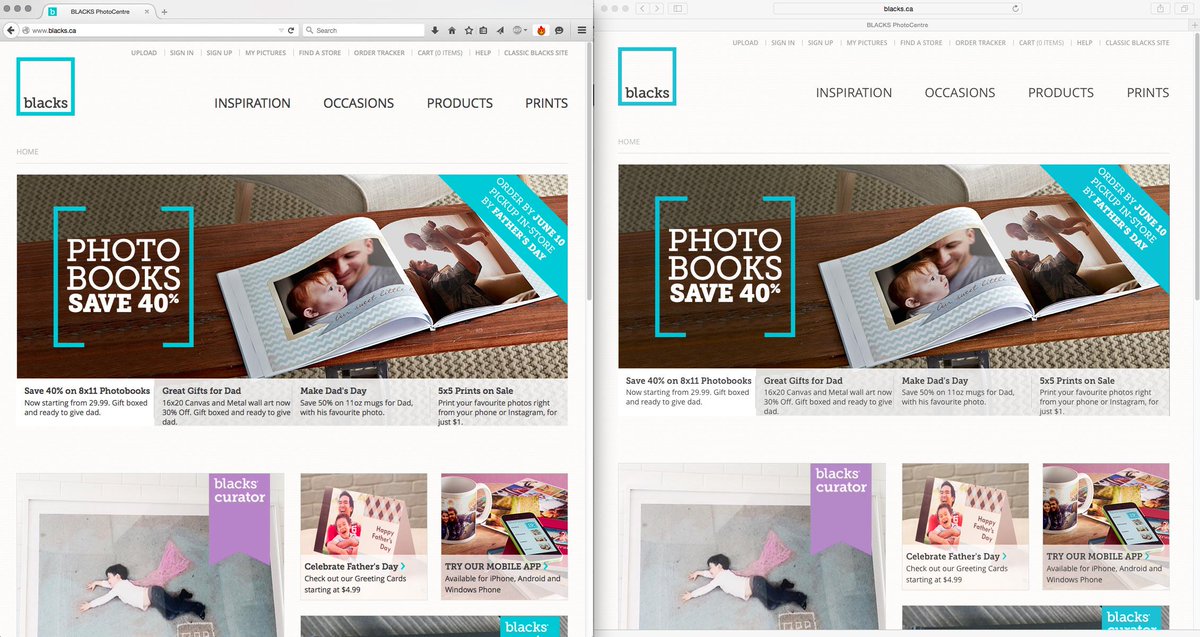Image resolution: width=1200 pixels, height=637 pixels.
Task: Click SIGN IN link in Firefox window
Action: point(182,53)
